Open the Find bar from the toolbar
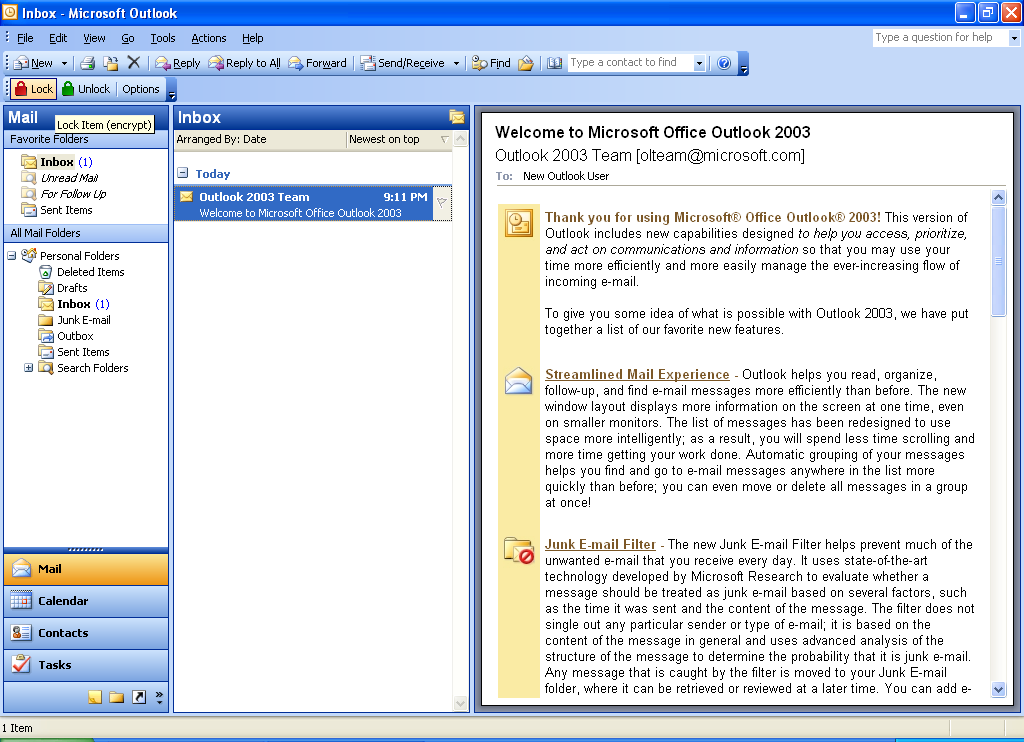The image size is (1024, 742). (491, 63)
